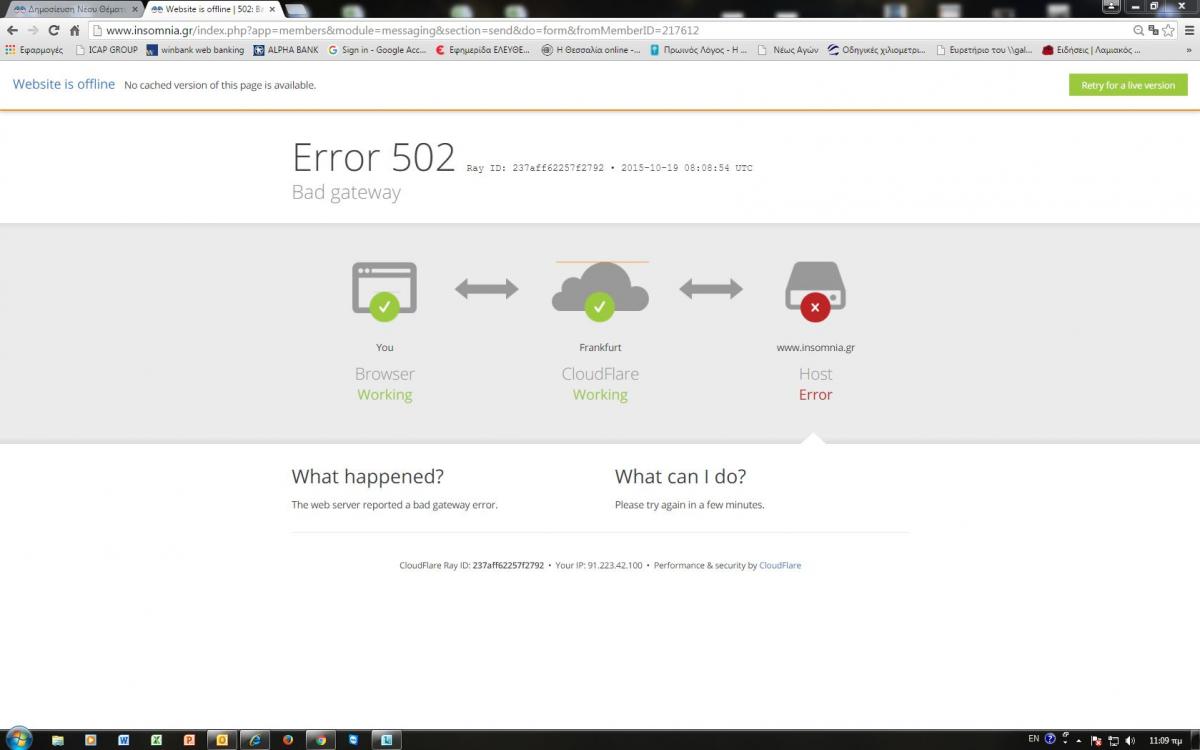Launch the media player taskbar icon
The height and width of the screenshot is (750, 1200).
(x=91, y=740)
